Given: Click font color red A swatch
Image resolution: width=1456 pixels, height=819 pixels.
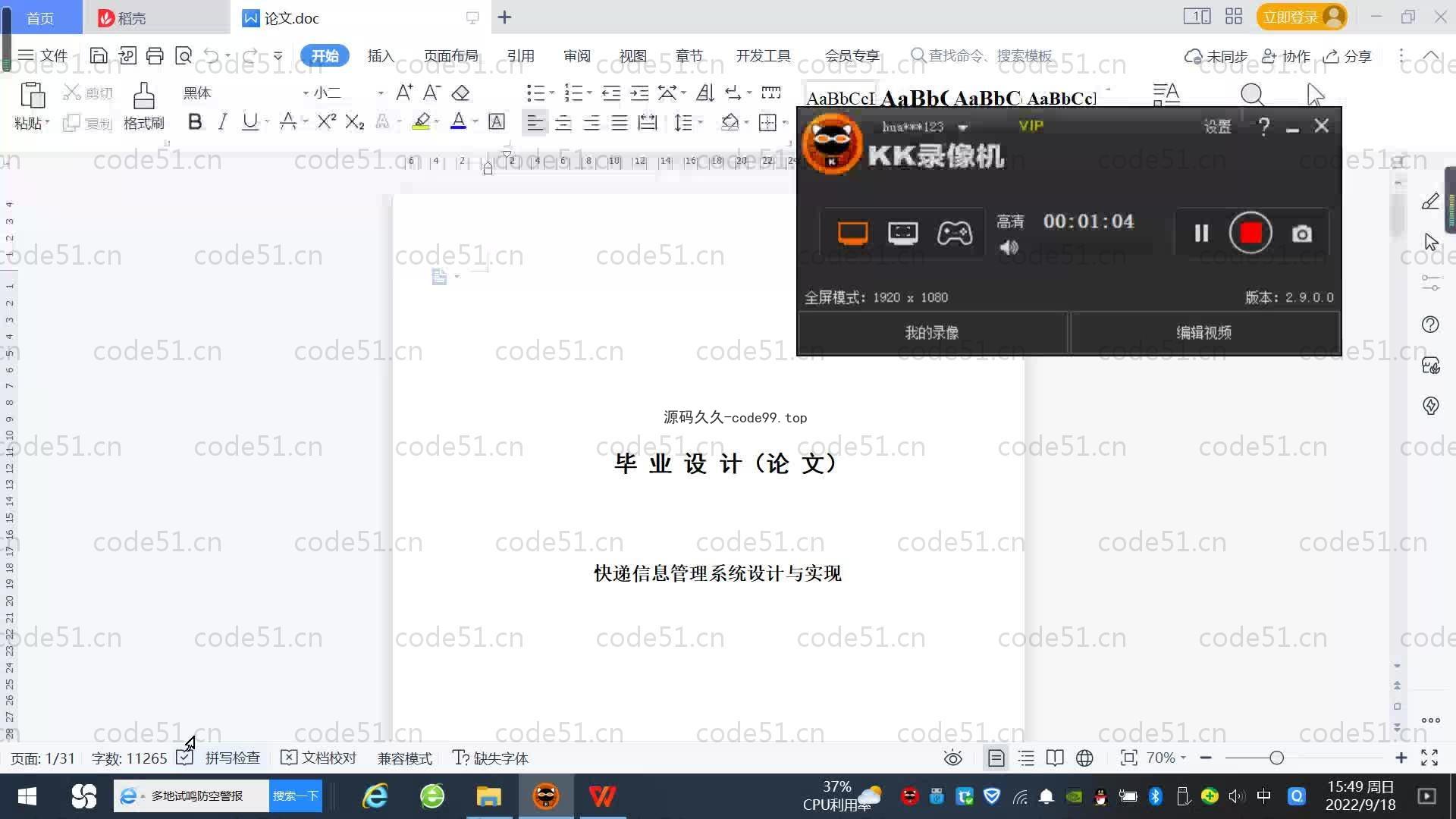Looking at the screenshot, I should pyautogui.click(x=458, y=121).
